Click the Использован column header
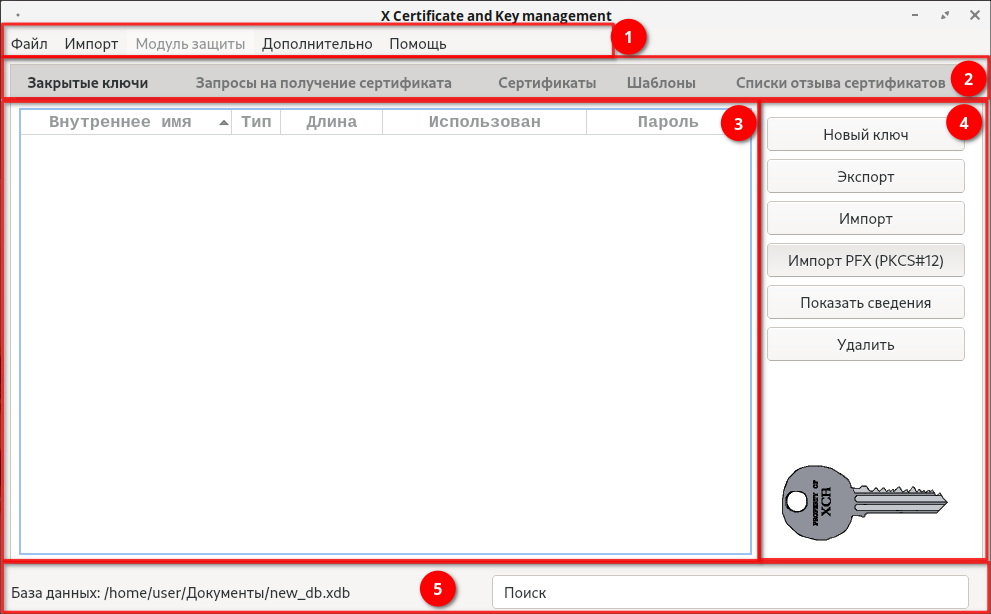 484,122
